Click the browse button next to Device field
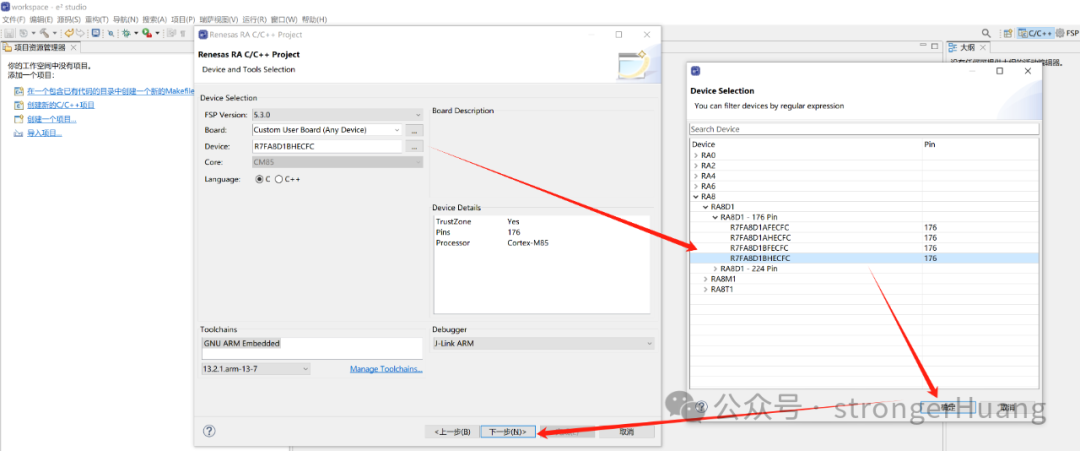This screenshot has width=1080, height=451. [414, 146]
